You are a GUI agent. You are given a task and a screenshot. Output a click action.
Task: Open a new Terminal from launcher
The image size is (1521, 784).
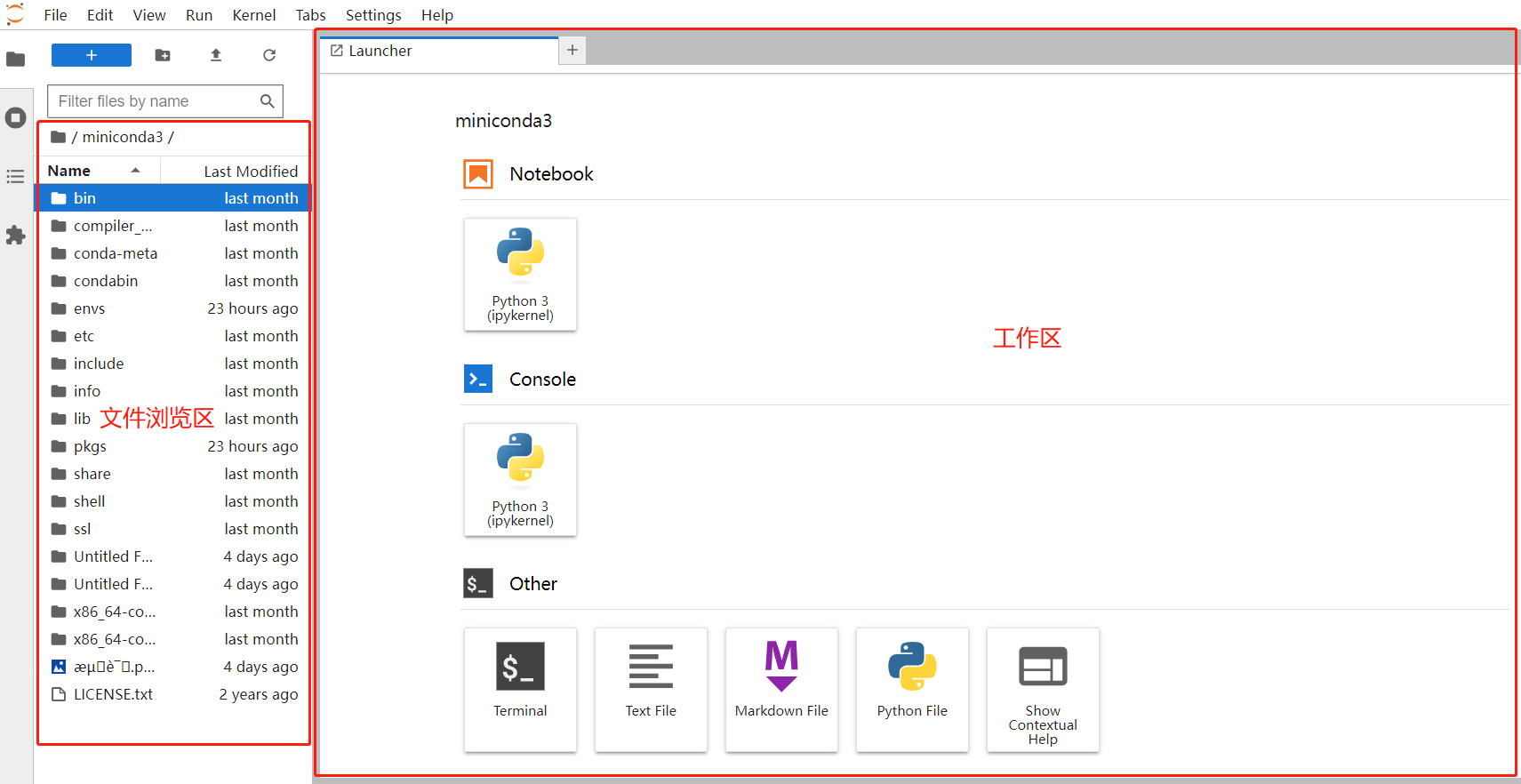click(x=520, y=690)
